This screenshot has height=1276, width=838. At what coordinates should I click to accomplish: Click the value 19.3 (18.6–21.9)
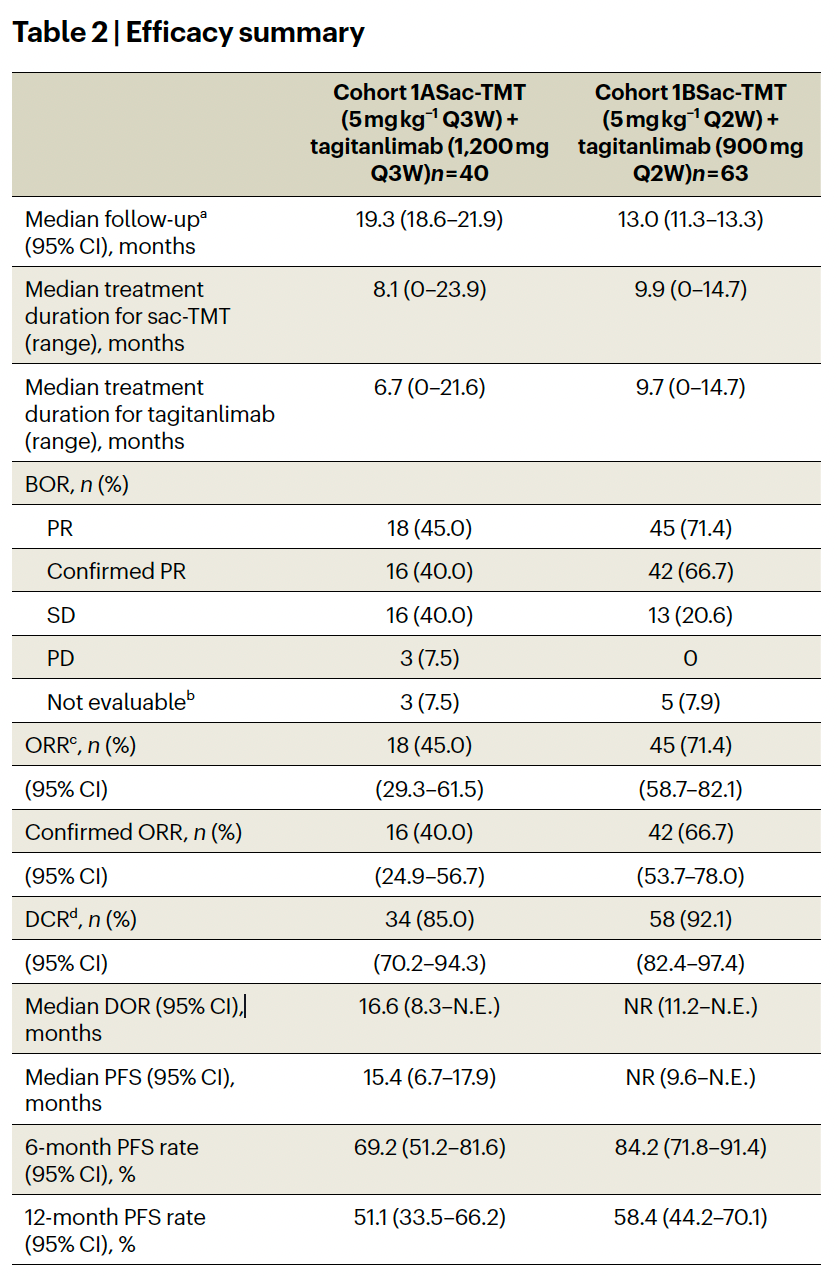(x=429, y=220)
